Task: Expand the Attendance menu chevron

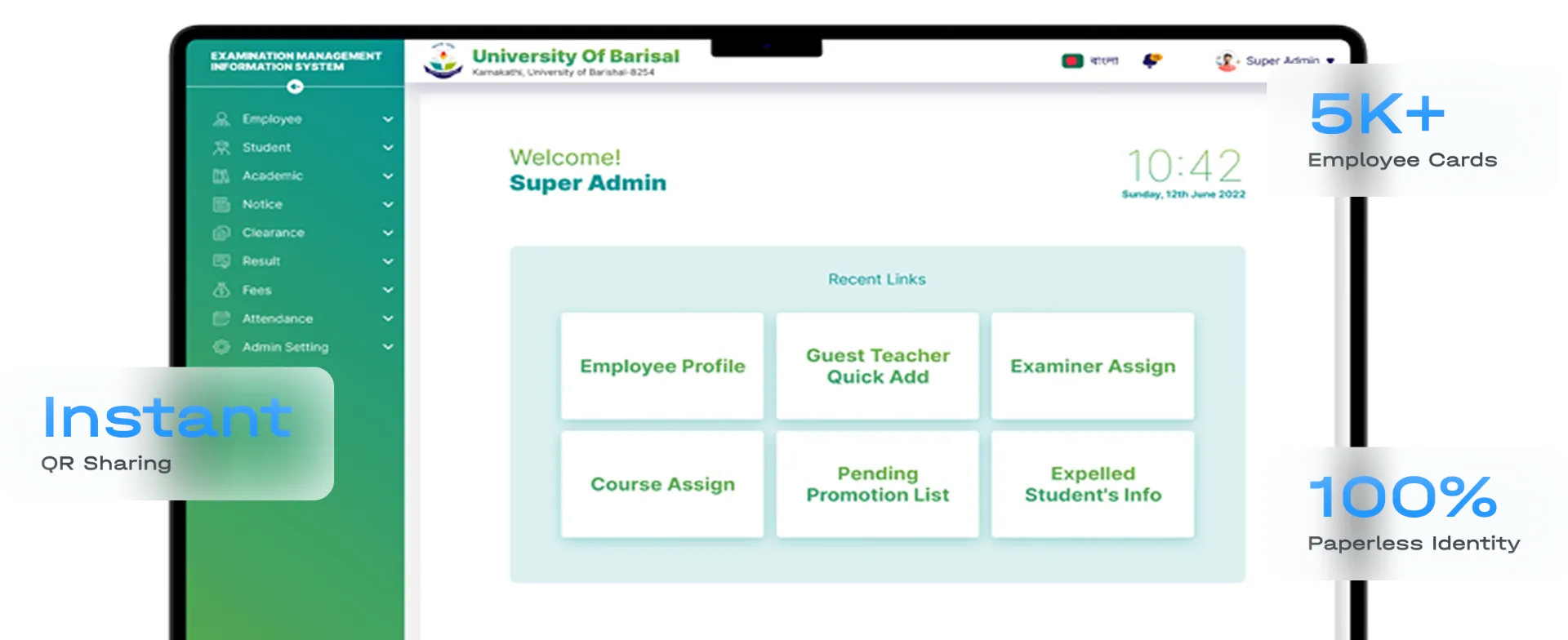Action: click(x=388, y=318)
